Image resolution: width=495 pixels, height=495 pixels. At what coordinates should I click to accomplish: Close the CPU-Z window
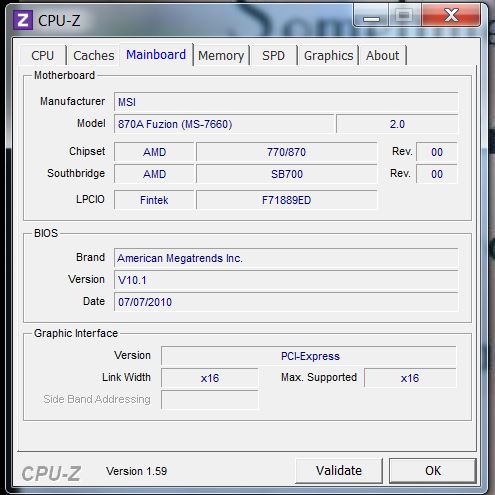pos(451,16)
